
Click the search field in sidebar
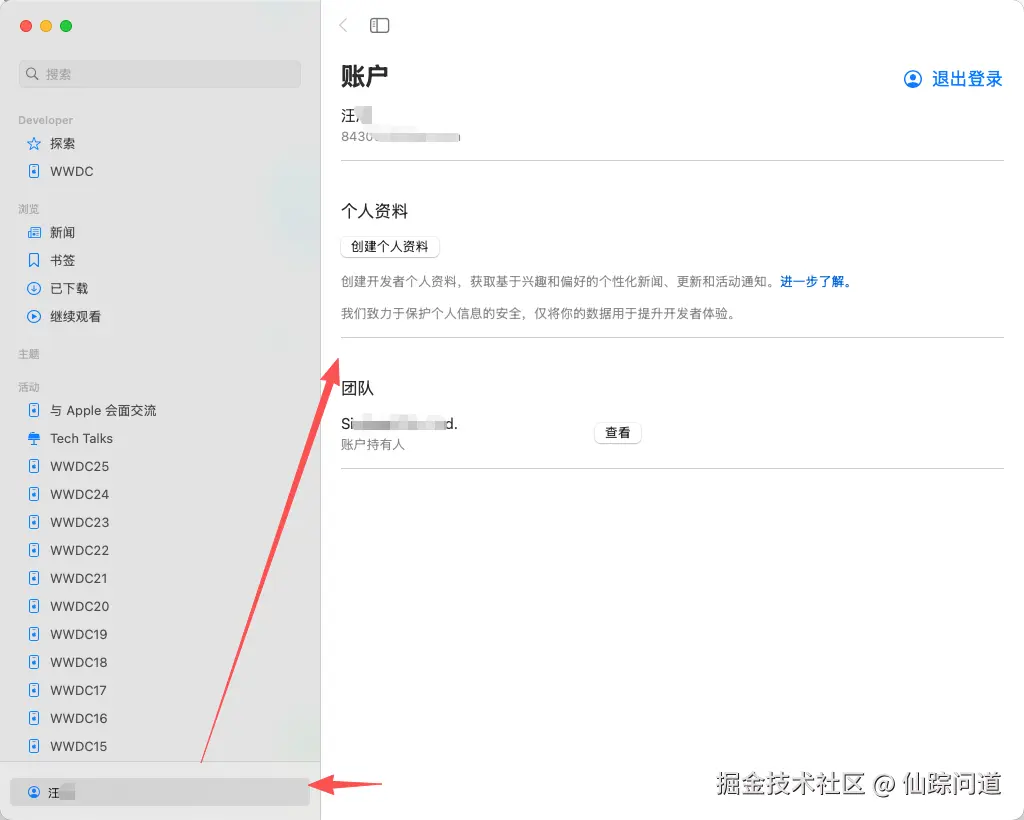[160, 74]
